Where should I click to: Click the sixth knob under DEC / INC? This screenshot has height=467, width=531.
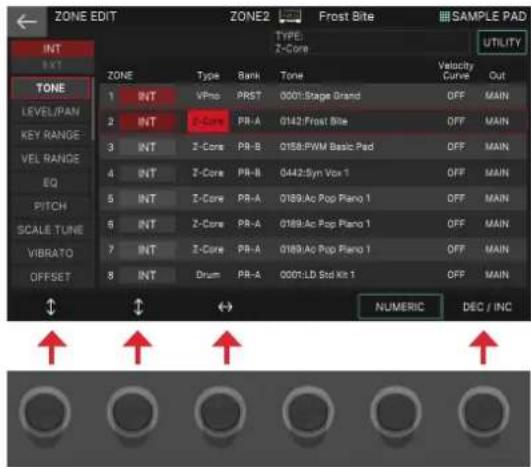click(484, 412)
